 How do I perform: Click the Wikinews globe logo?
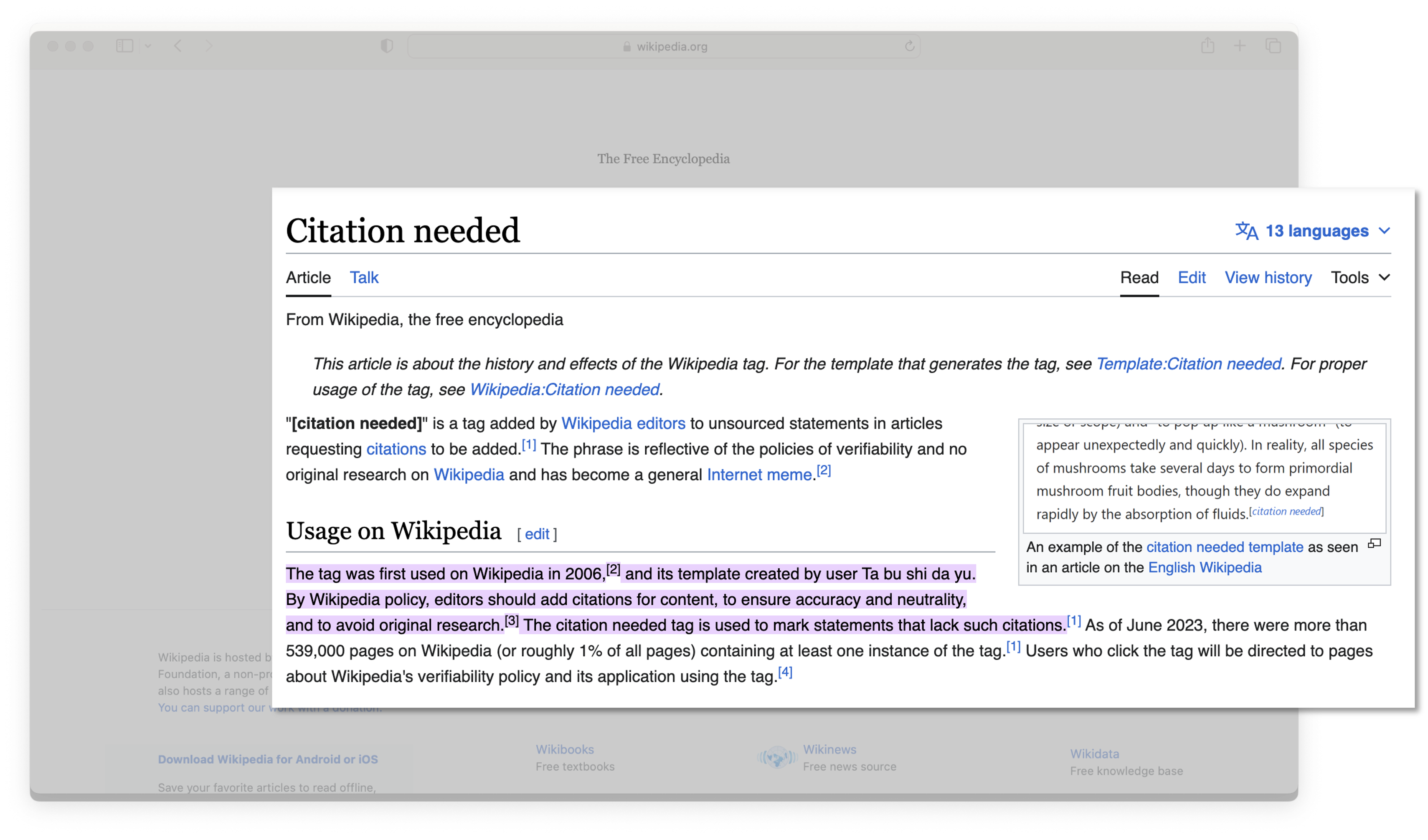point(776,757)
